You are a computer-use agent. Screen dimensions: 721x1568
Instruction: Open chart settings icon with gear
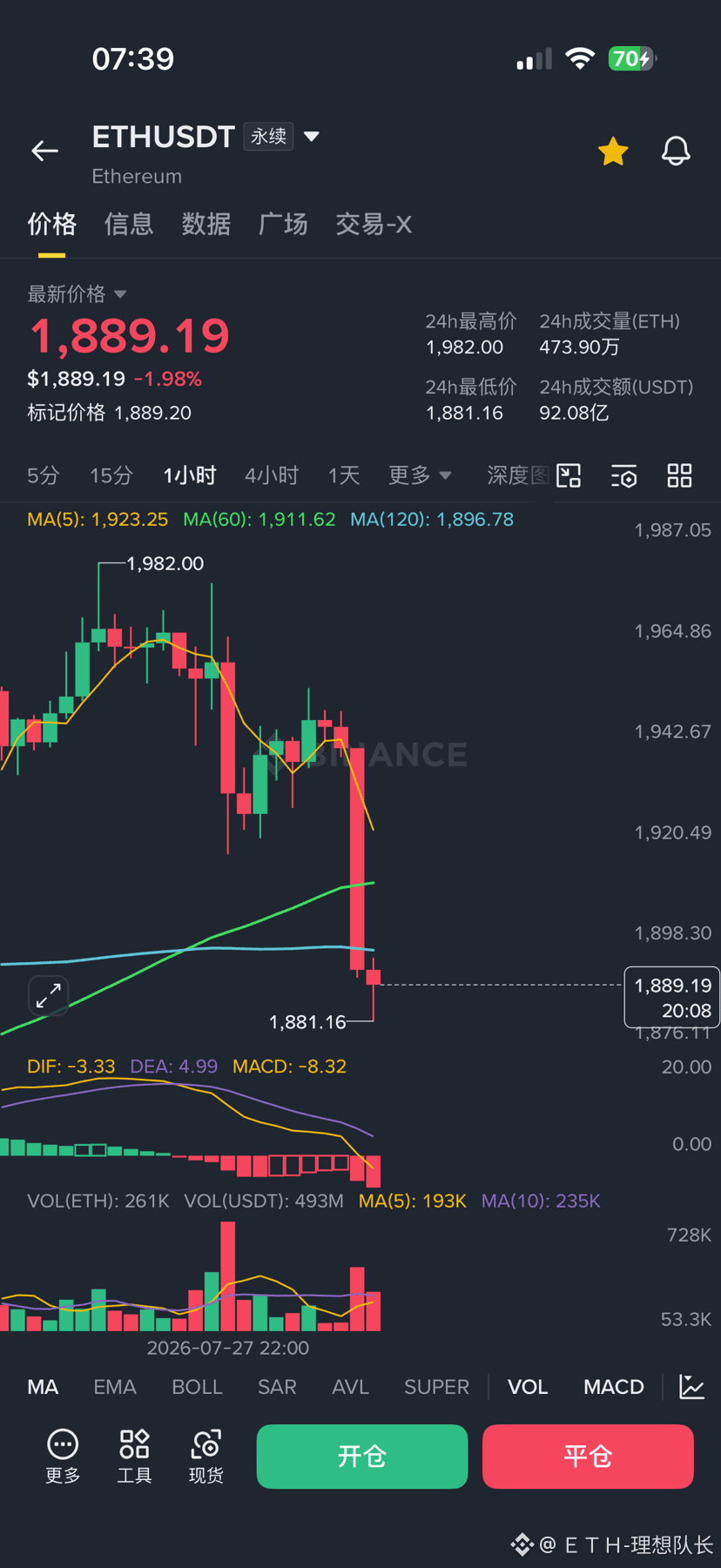(624, 476)
